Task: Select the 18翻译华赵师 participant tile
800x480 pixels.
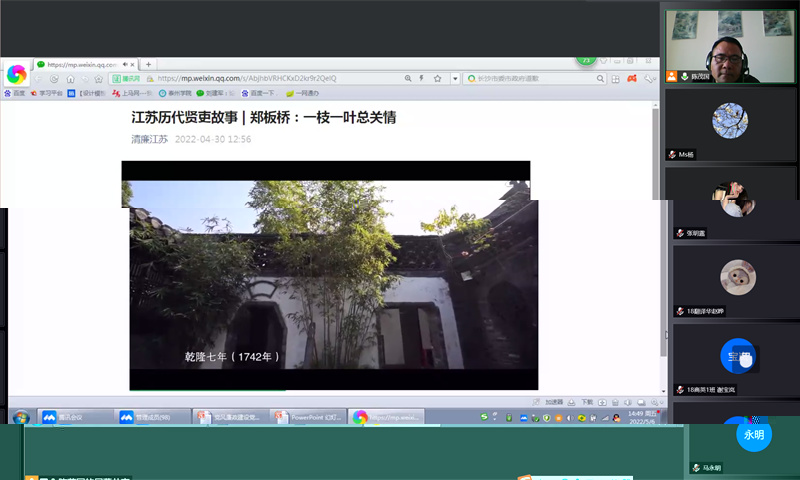Action: [738, 282]
